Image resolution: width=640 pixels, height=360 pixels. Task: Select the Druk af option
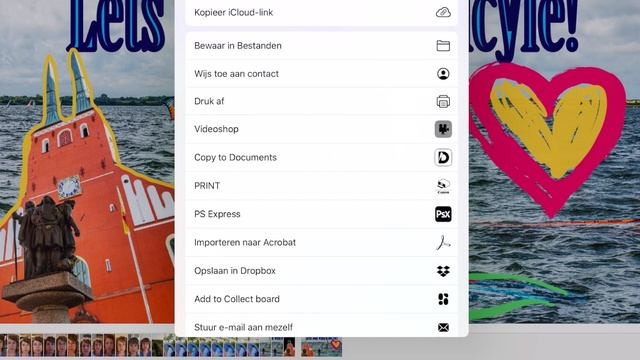point(321,101)
